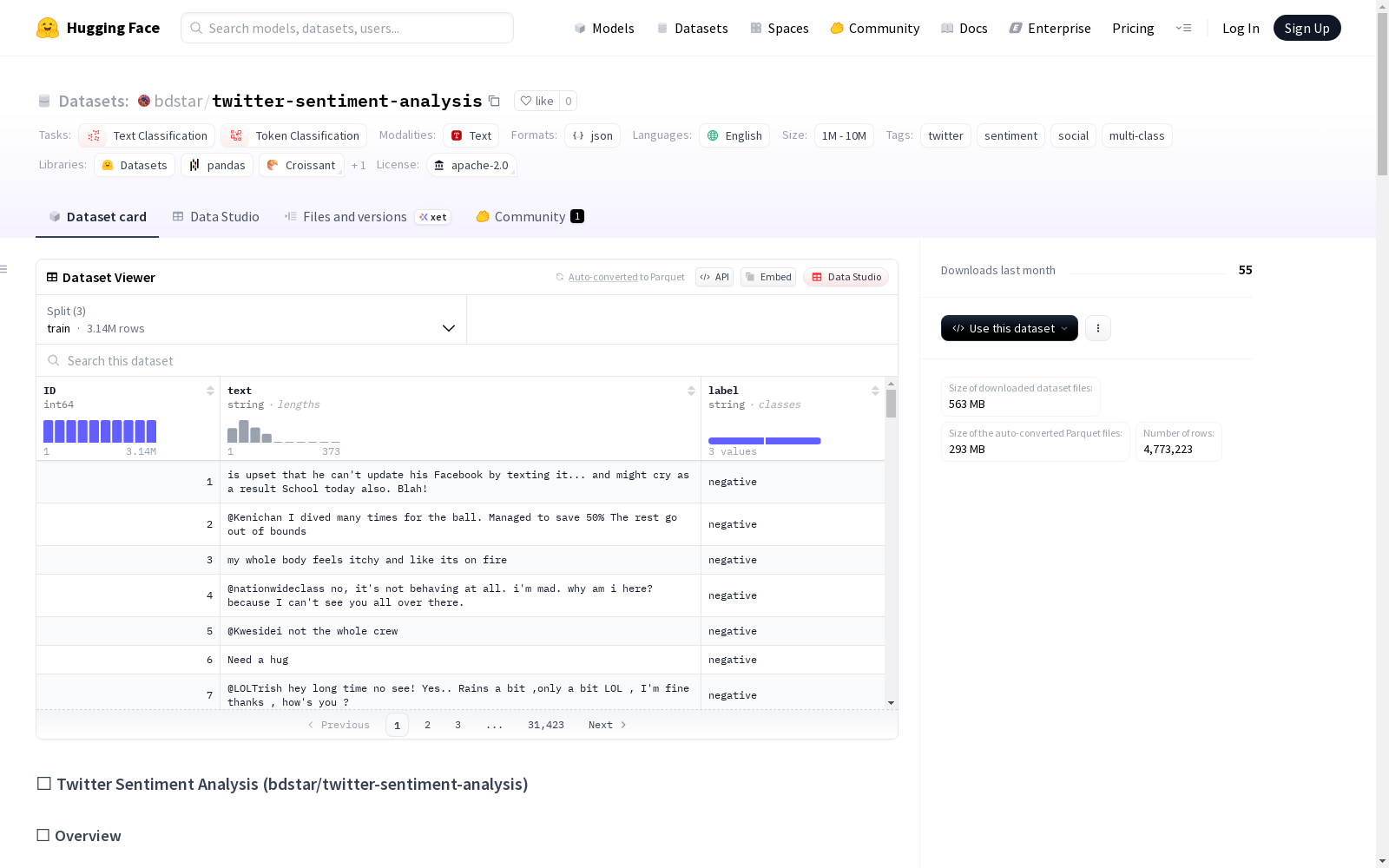Screen dimensions: 1389x868
Task: Click the bdstar author avatar
Action: (x=144, y=101)
